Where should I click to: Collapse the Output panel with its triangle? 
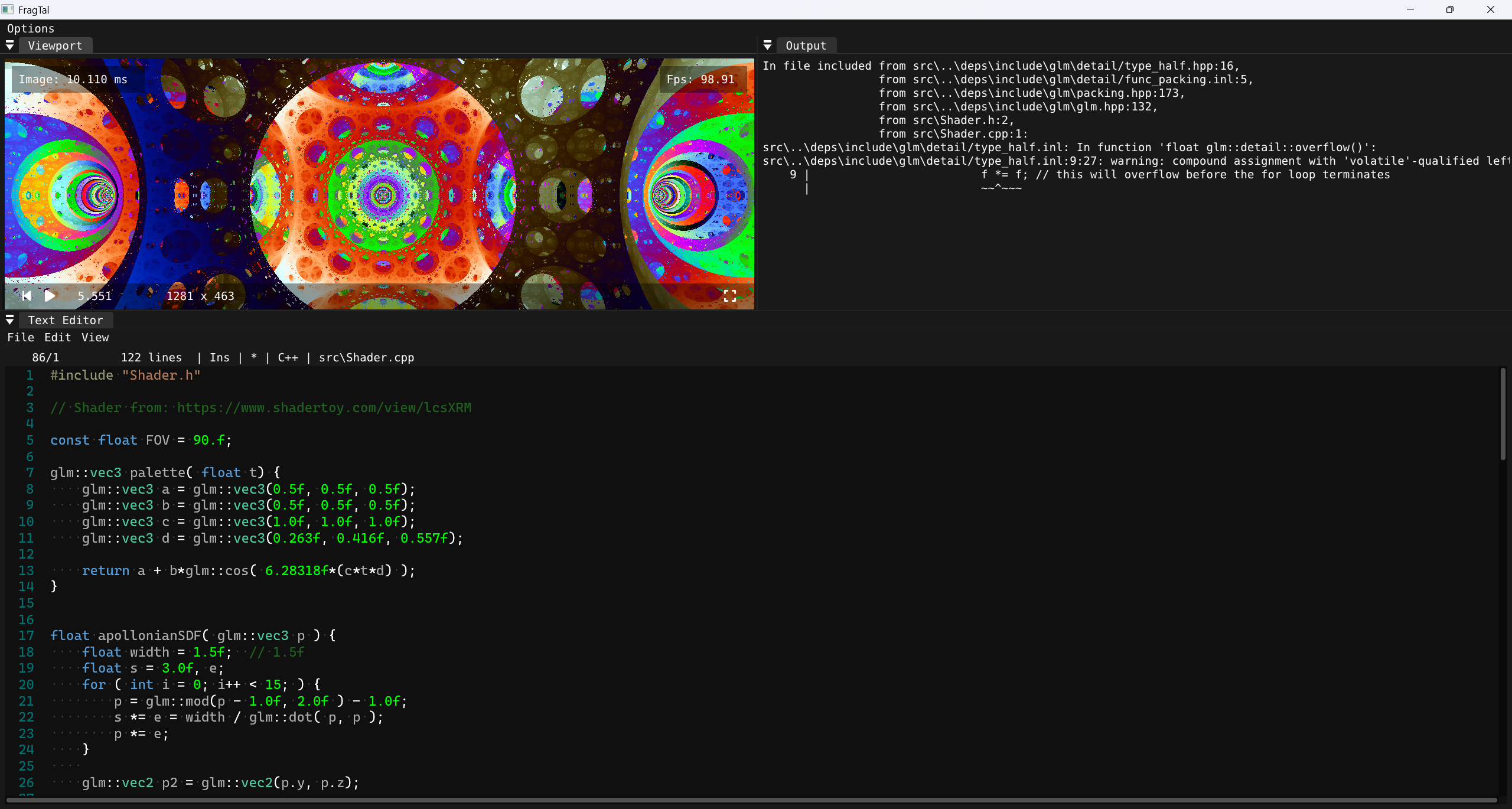click(767, 45)
